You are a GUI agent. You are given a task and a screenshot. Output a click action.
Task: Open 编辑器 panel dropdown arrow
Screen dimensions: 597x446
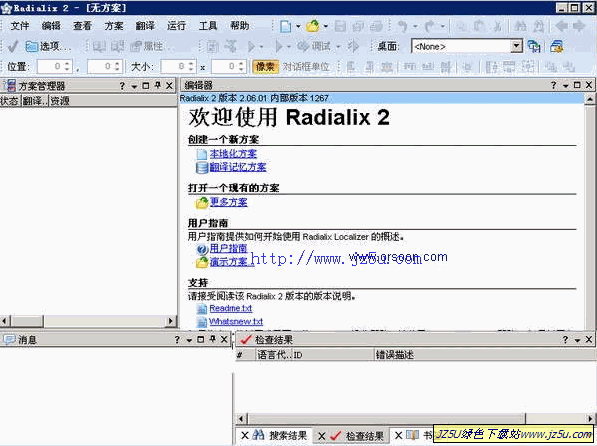click(x=565, y=86)
